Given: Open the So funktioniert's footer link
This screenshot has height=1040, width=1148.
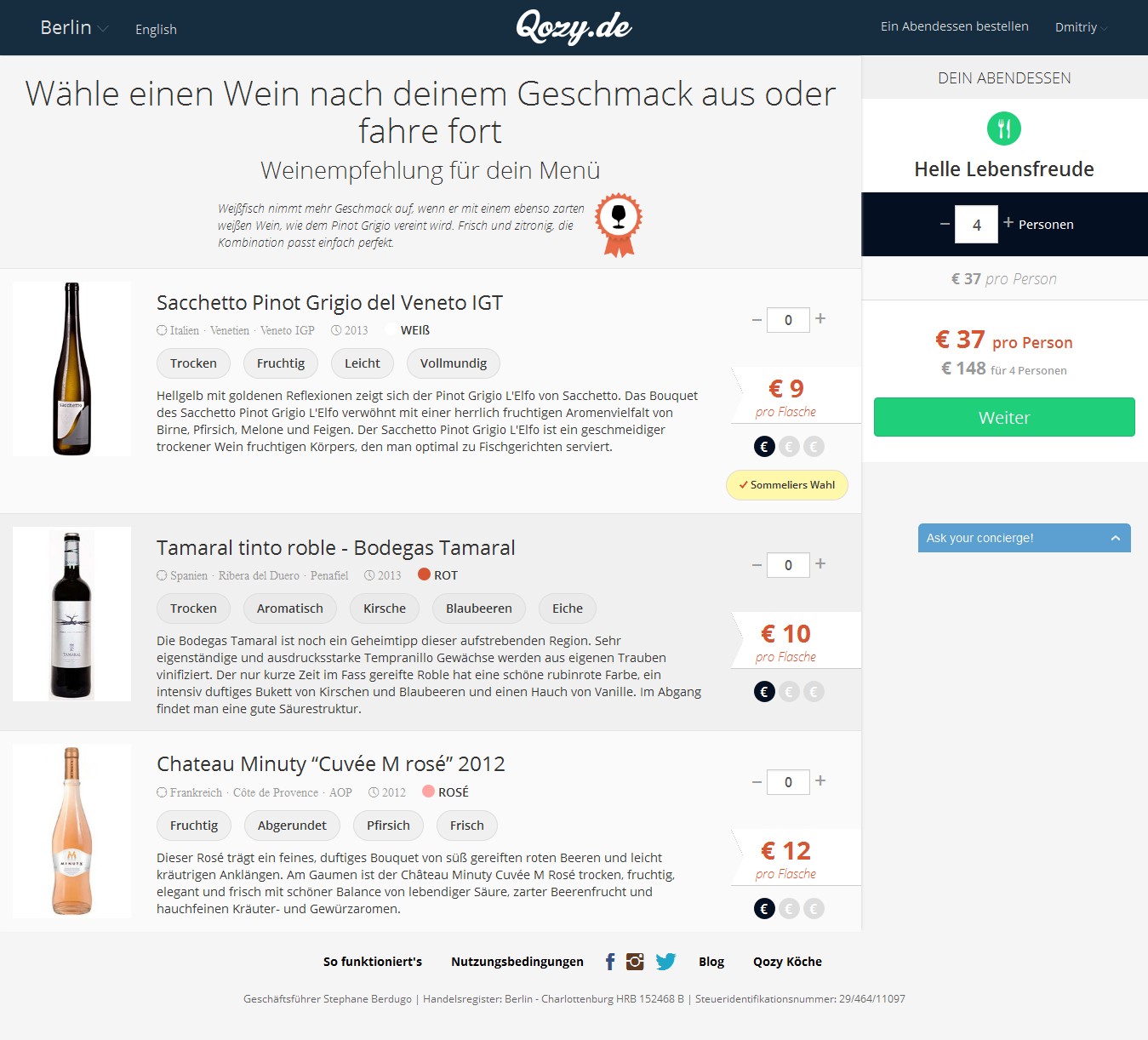Looking at the screenshot, I should 373,962.
